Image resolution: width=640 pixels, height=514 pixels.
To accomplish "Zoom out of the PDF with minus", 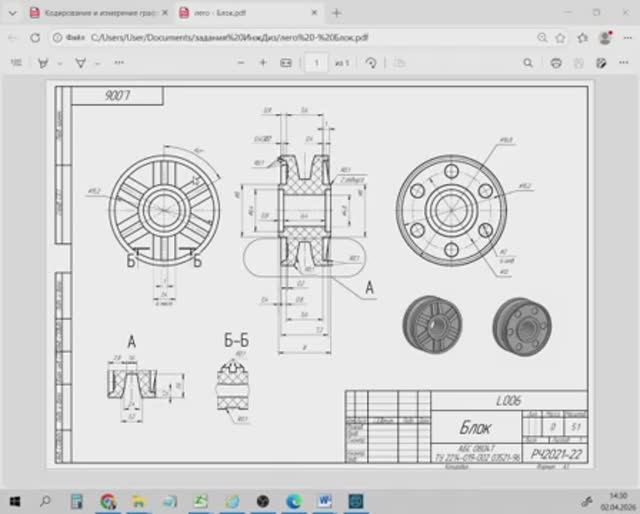I will pyautogui.click(x=241, y=63).
